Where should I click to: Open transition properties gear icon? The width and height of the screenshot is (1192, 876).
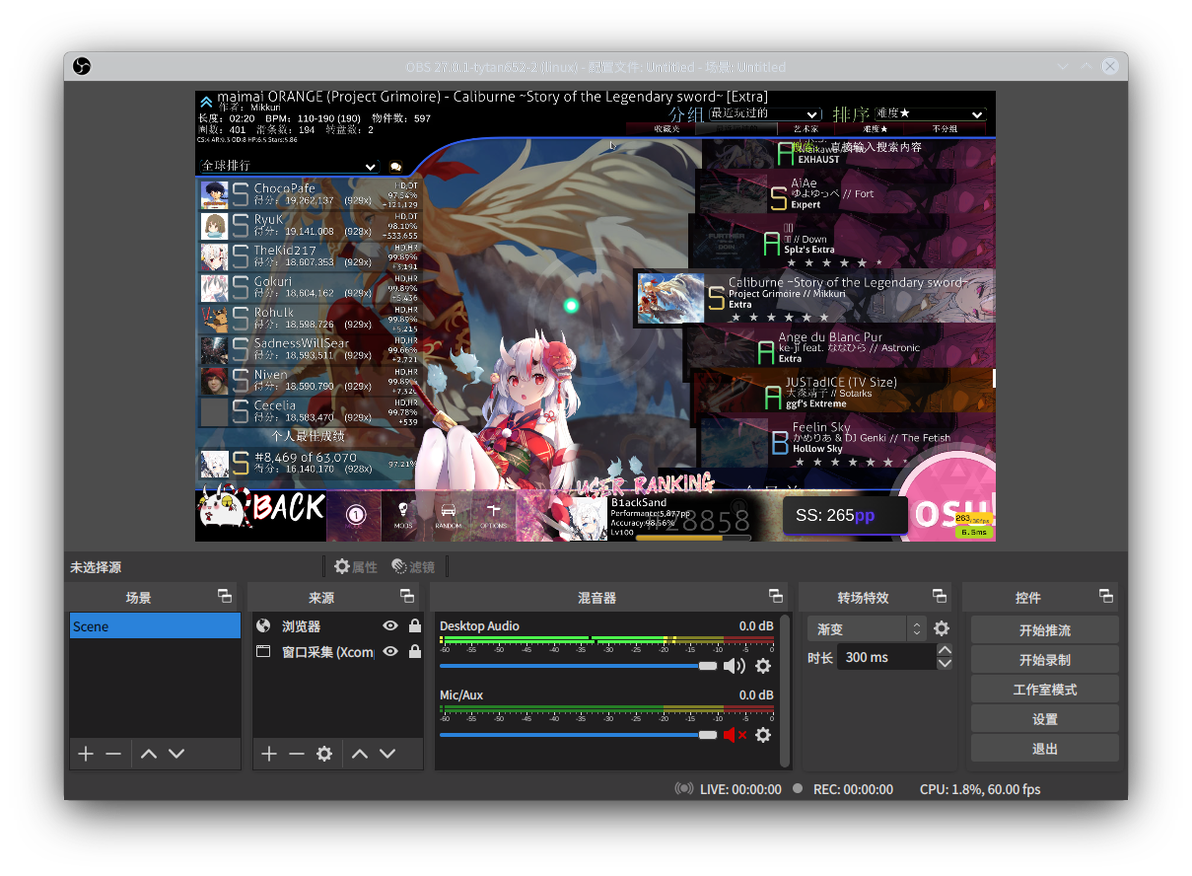(941, 629)
